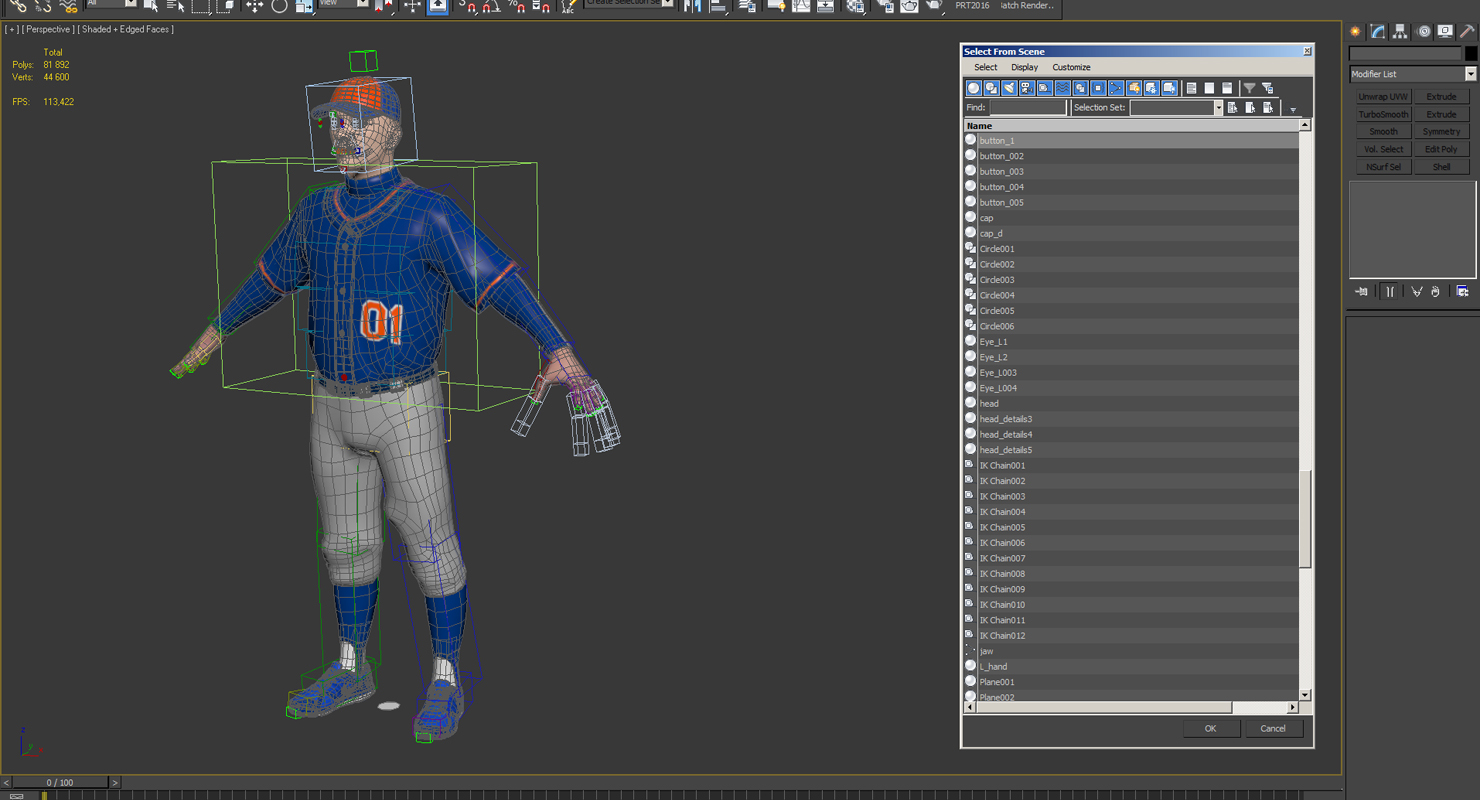Click the Display Frozen Objects filter icon
The width and height of the screenshot is (1480, 800).
1151,88
